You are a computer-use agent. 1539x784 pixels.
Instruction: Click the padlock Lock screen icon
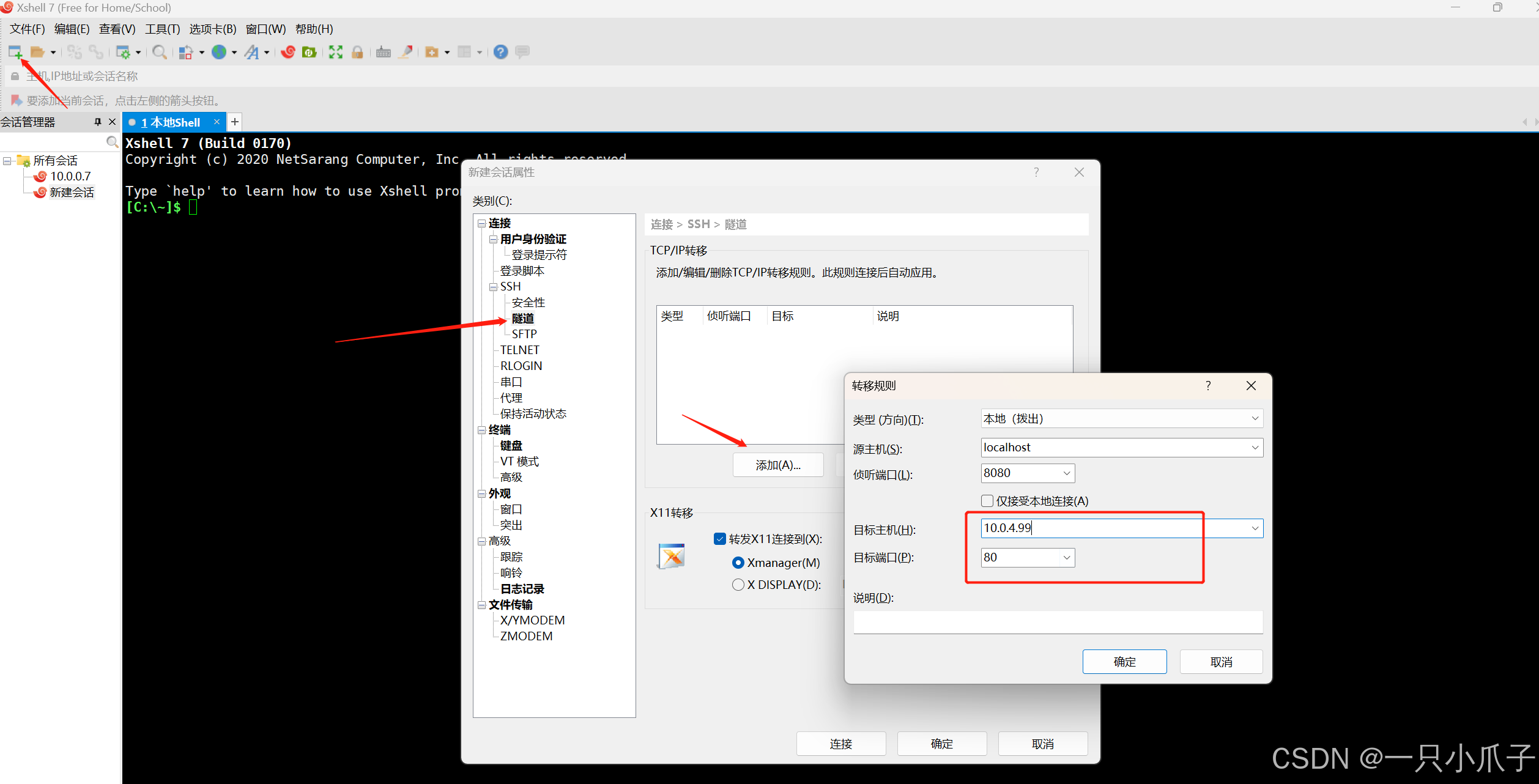[357, 53]
